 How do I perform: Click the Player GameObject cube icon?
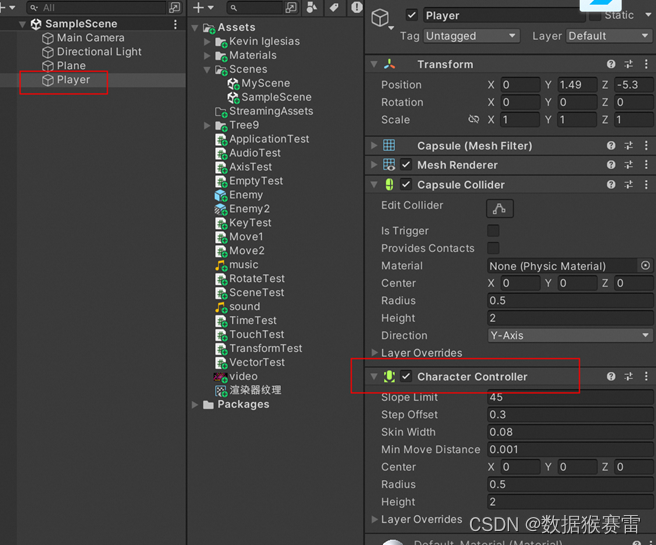pyautogui.click(x=380, y=18)
